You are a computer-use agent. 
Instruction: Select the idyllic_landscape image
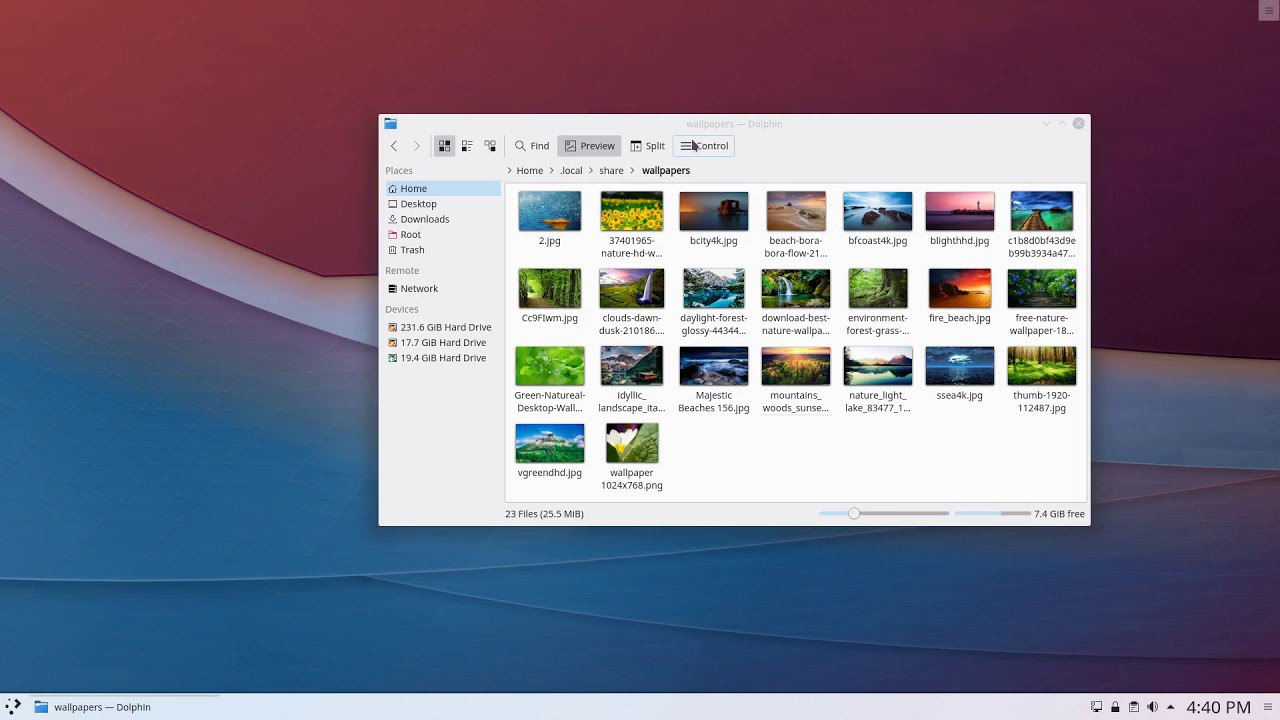click(x=632, y=366)
